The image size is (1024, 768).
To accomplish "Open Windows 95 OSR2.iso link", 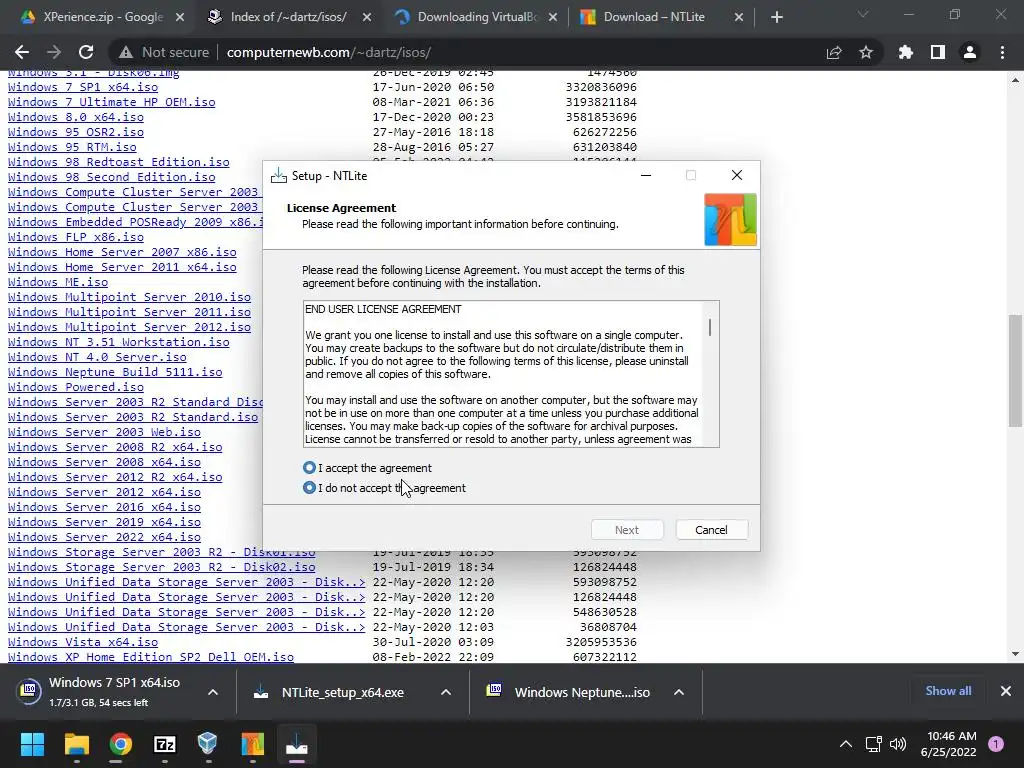I will point(76,132).
